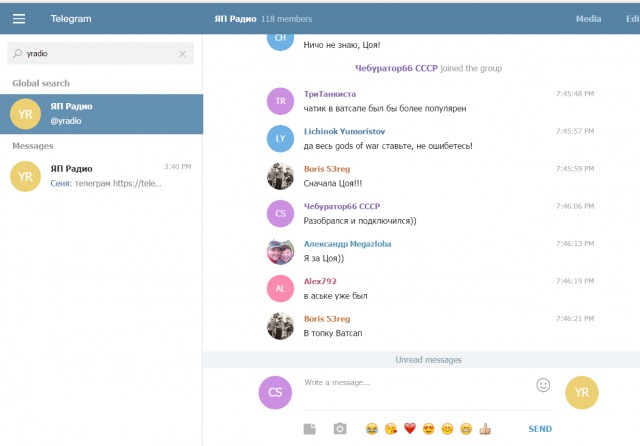
Task: Click message 'Сначала Цоя!!!'
Action: click(333, 184)
